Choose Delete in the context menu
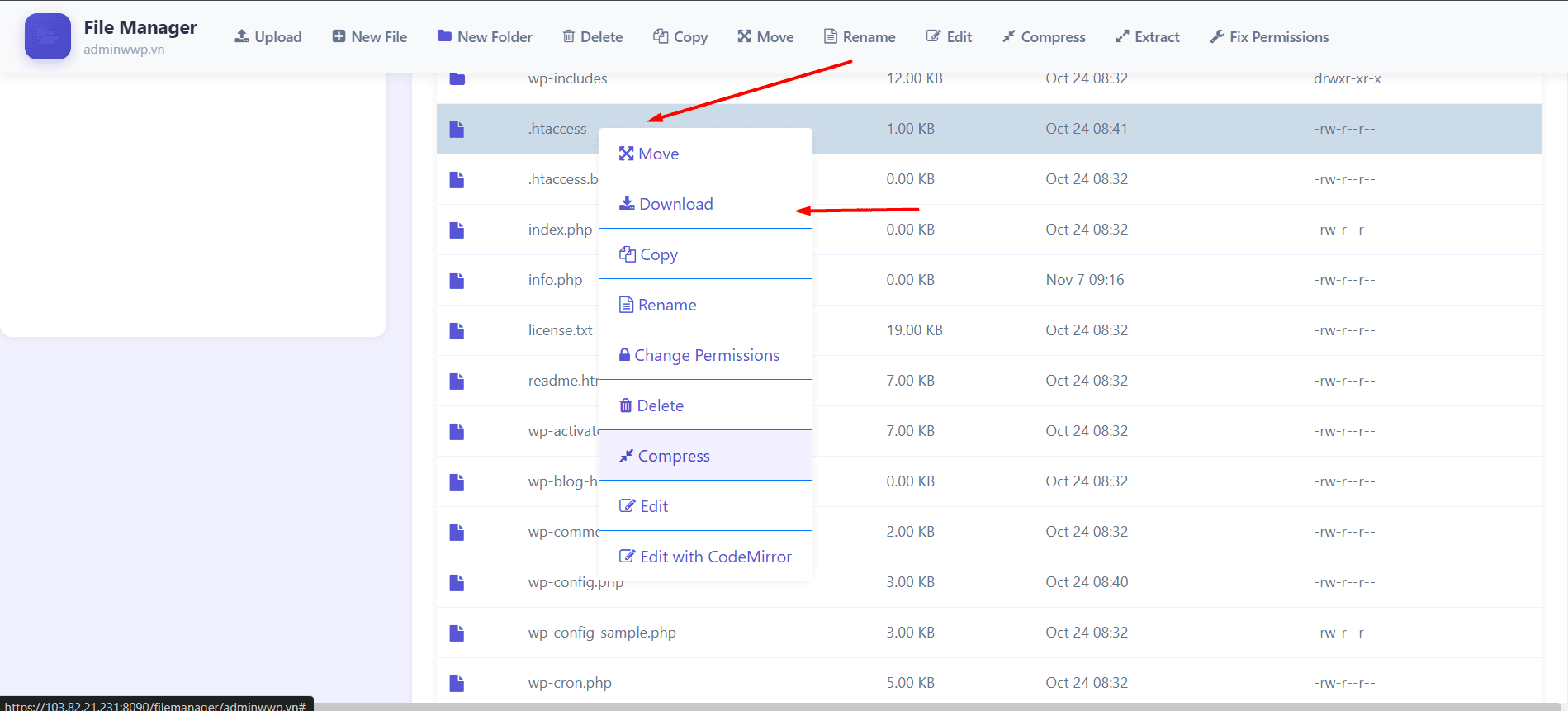Screen dimensions: 1568x711 651,405
